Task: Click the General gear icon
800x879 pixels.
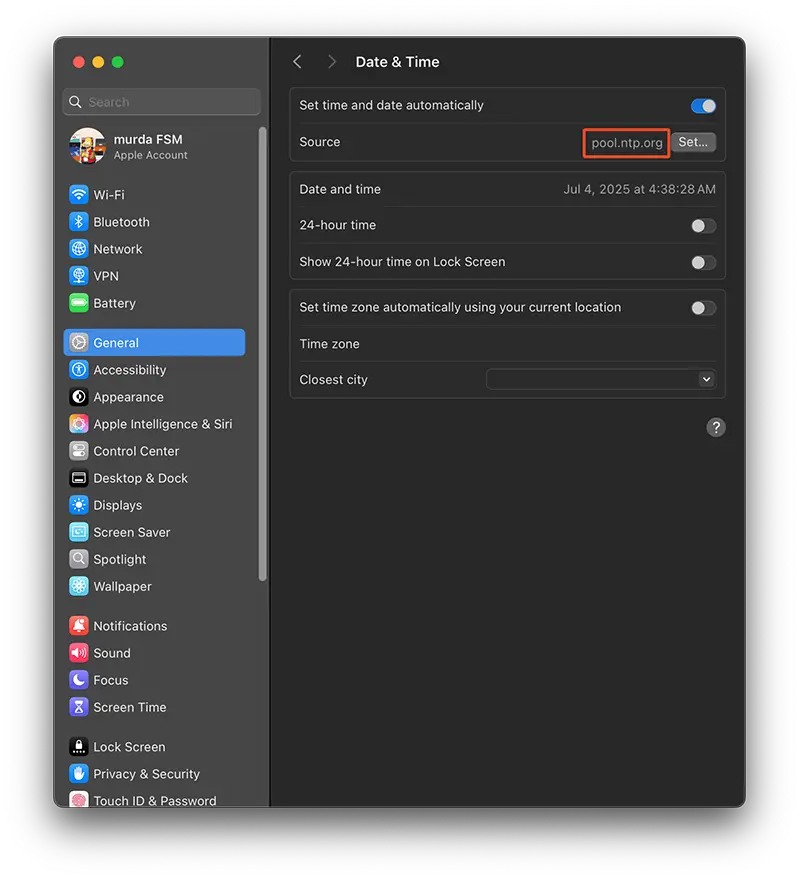Action: tap(78, 343)
